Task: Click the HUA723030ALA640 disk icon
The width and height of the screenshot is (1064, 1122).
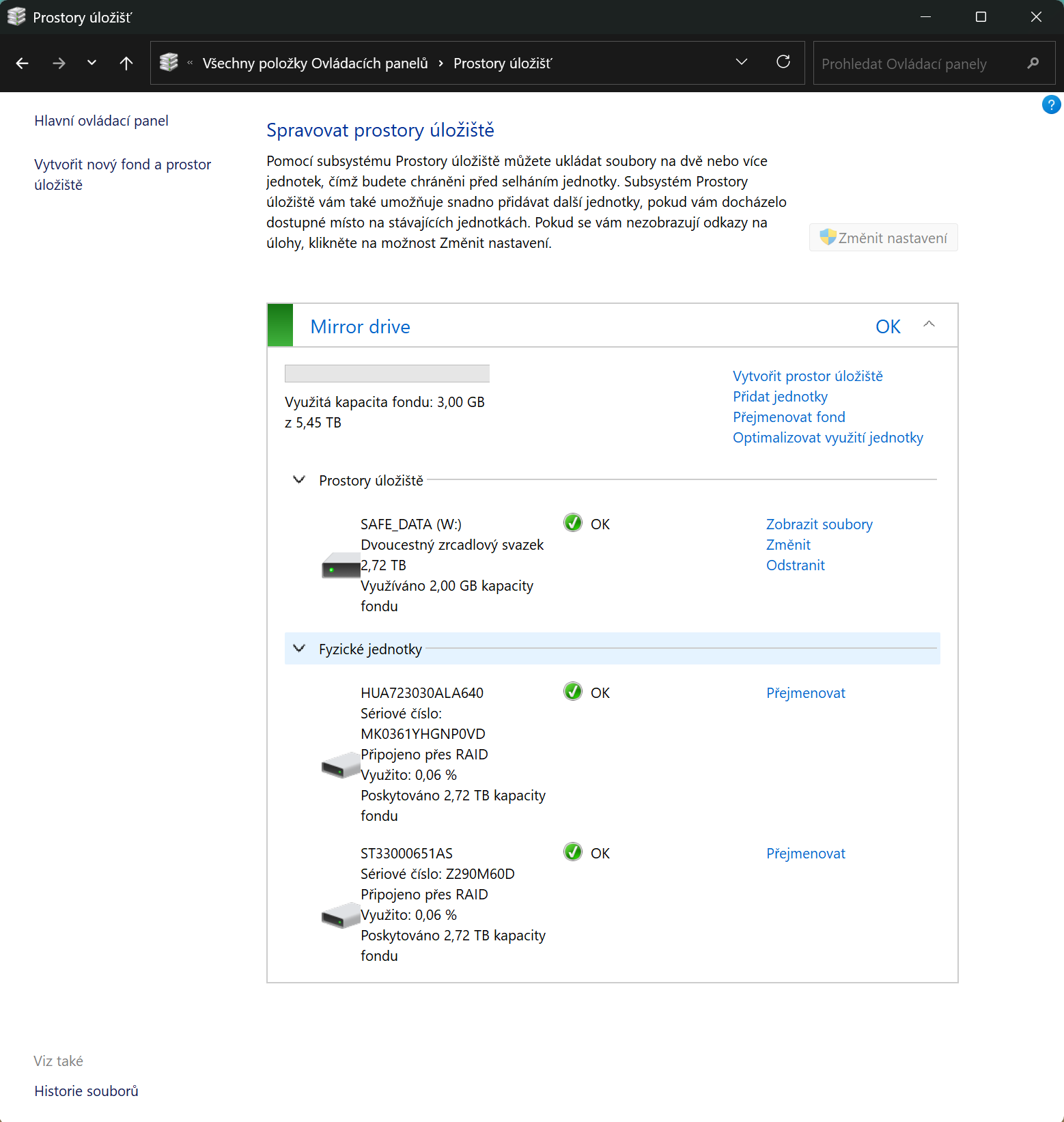Action: coord(341,766)
